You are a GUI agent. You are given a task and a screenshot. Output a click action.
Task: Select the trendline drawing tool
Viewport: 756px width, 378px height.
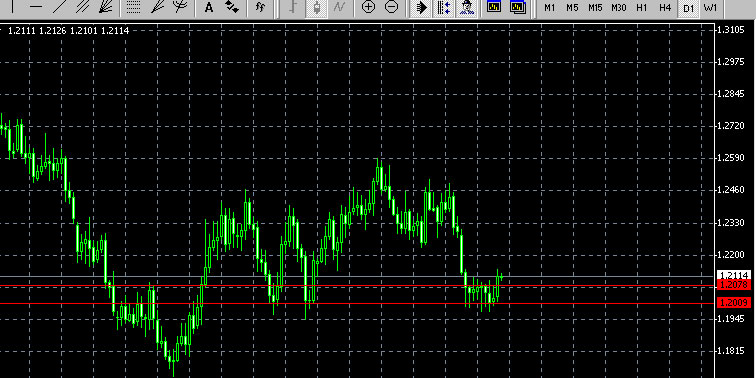59,7
